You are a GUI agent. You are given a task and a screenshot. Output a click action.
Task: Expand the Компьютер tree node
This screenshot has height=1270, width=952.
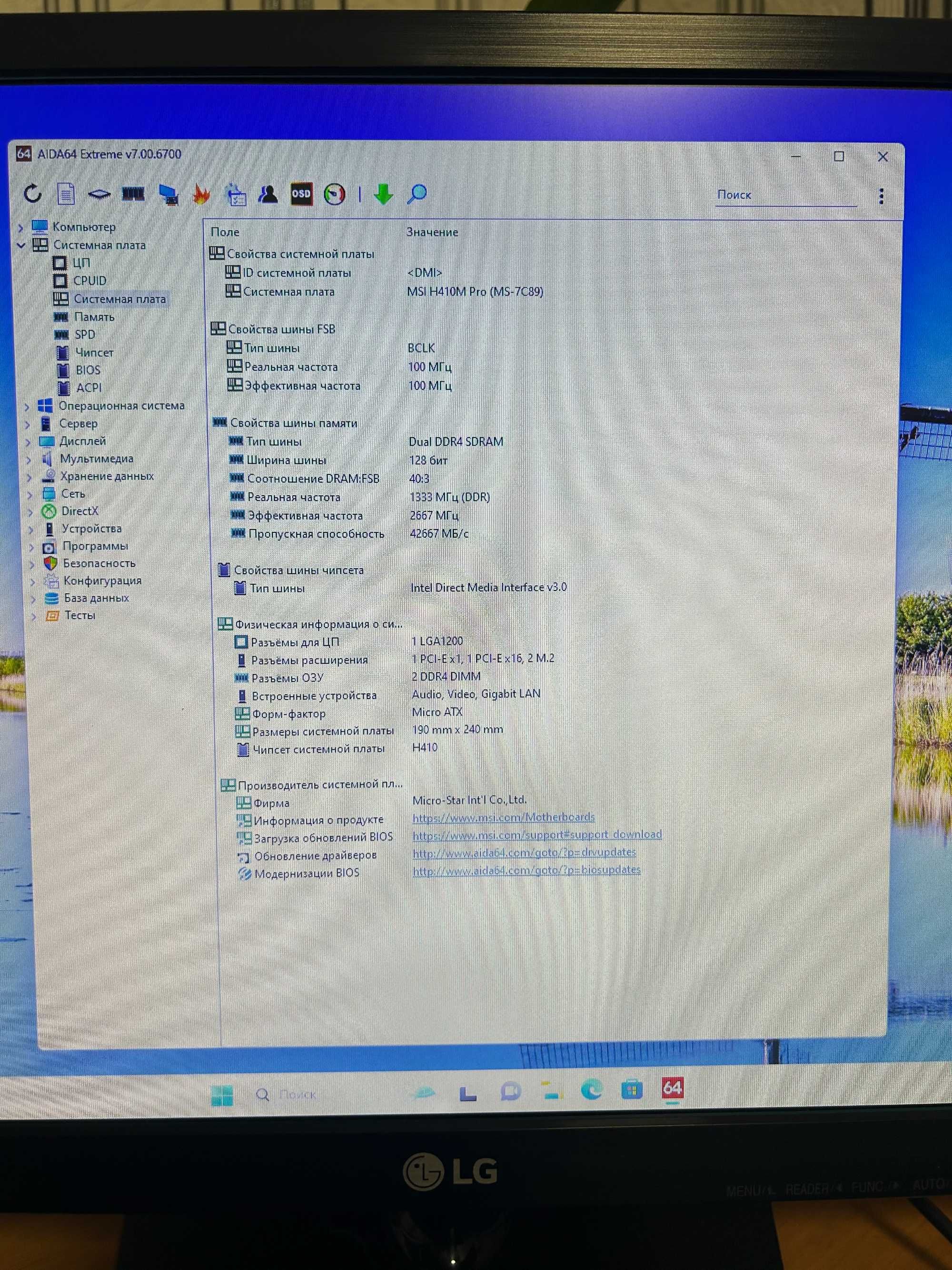21,227
